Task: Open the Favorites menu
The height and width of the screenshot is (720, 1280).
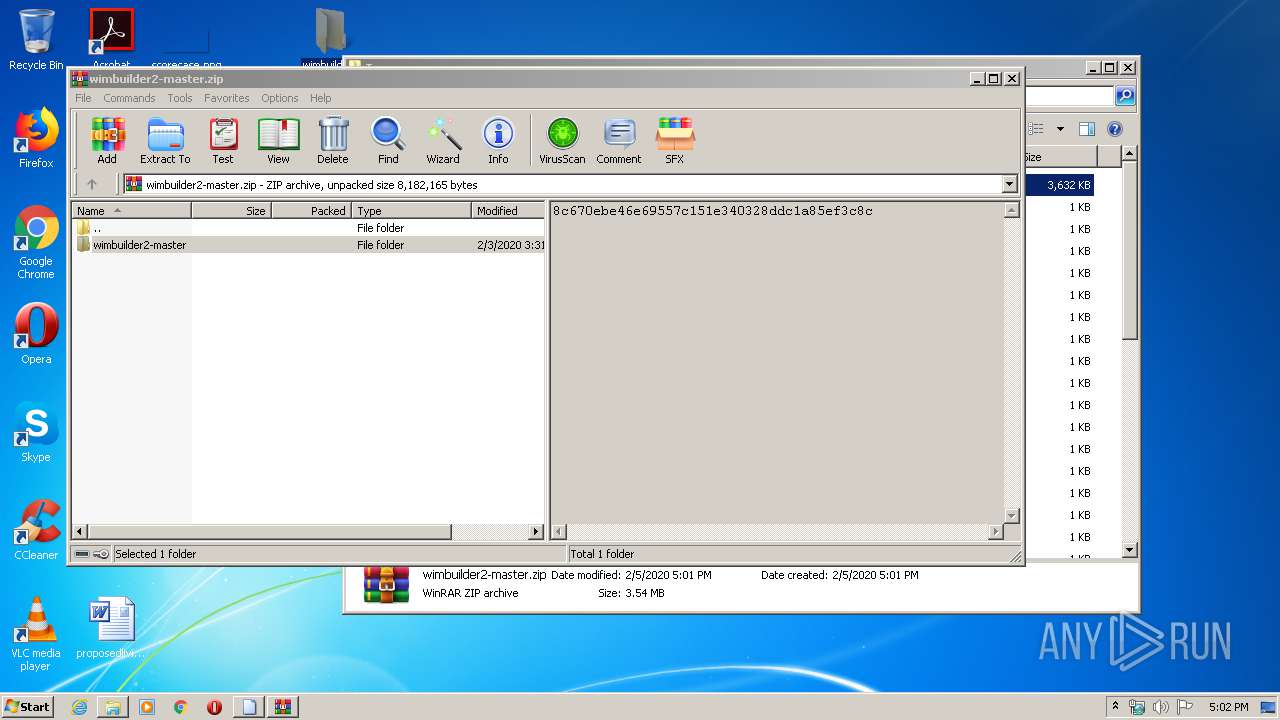Action: coord(227,98)
